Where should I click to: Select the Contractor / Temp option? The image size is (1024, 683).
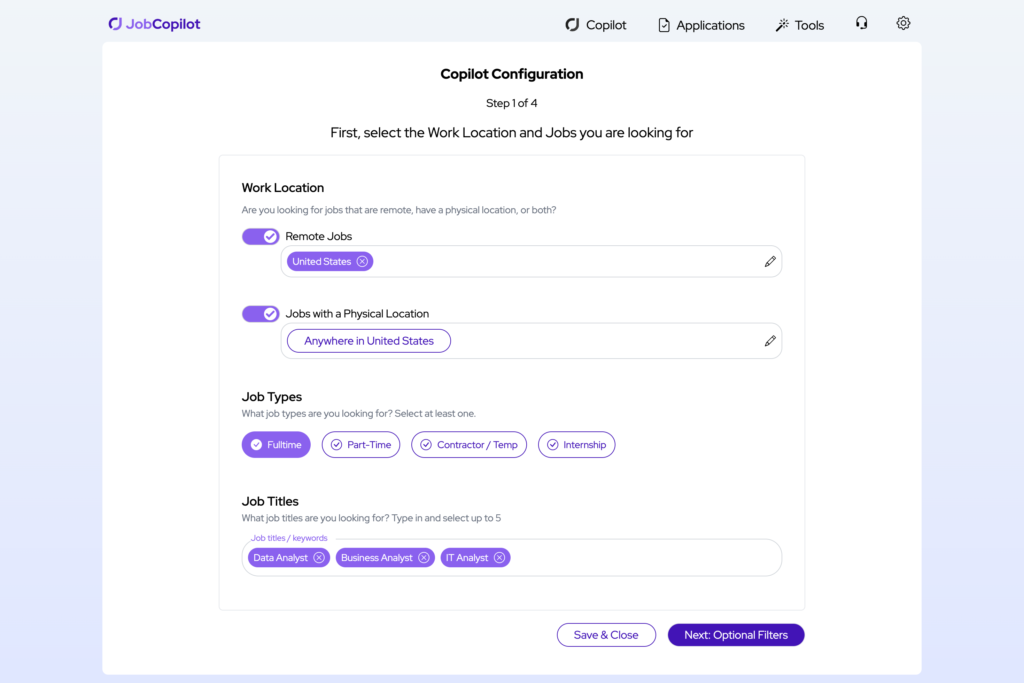(x=468, y=444)
